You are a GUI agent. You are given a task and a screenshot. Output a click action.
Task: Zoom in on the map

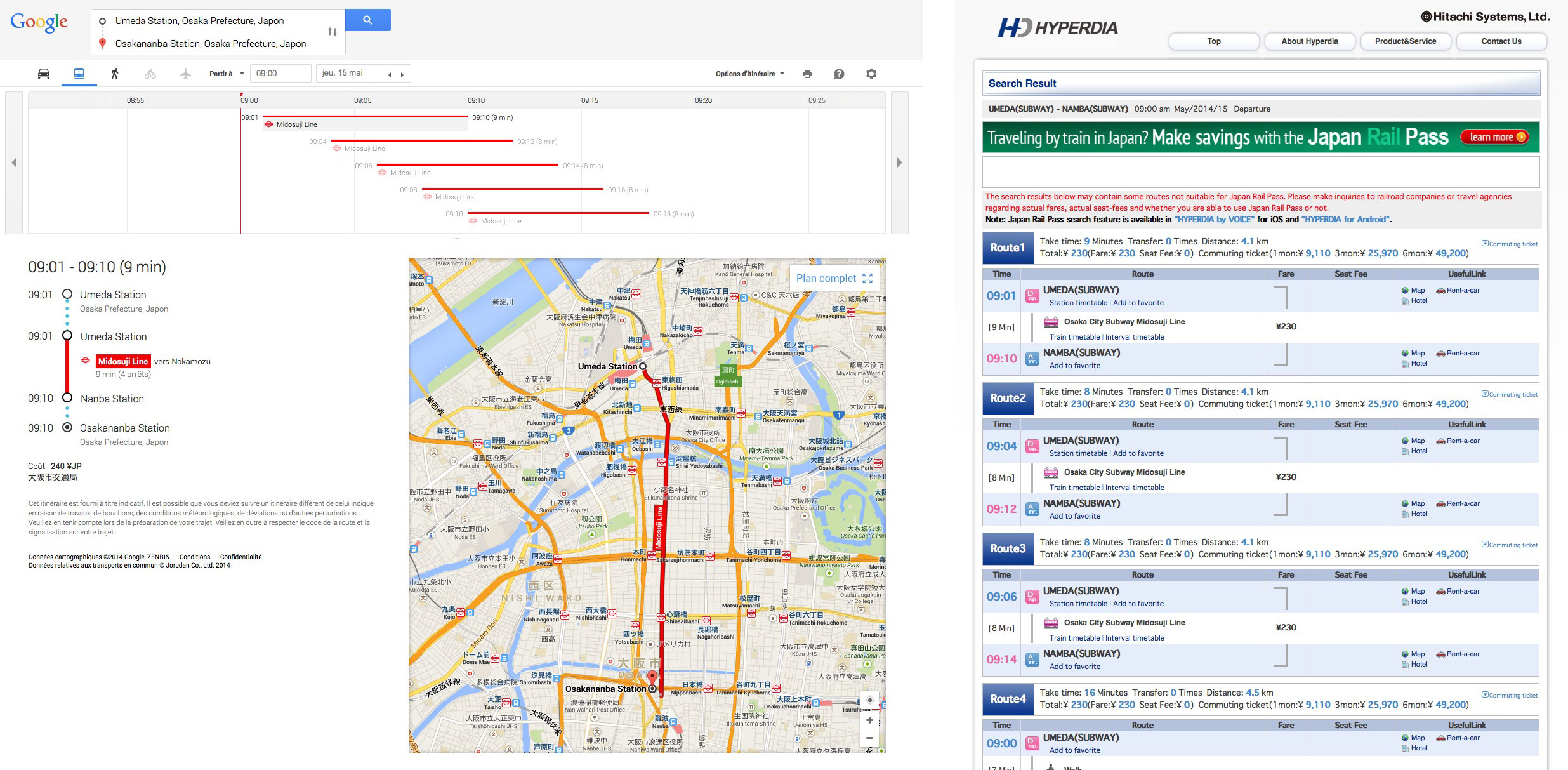pos(869,720)
